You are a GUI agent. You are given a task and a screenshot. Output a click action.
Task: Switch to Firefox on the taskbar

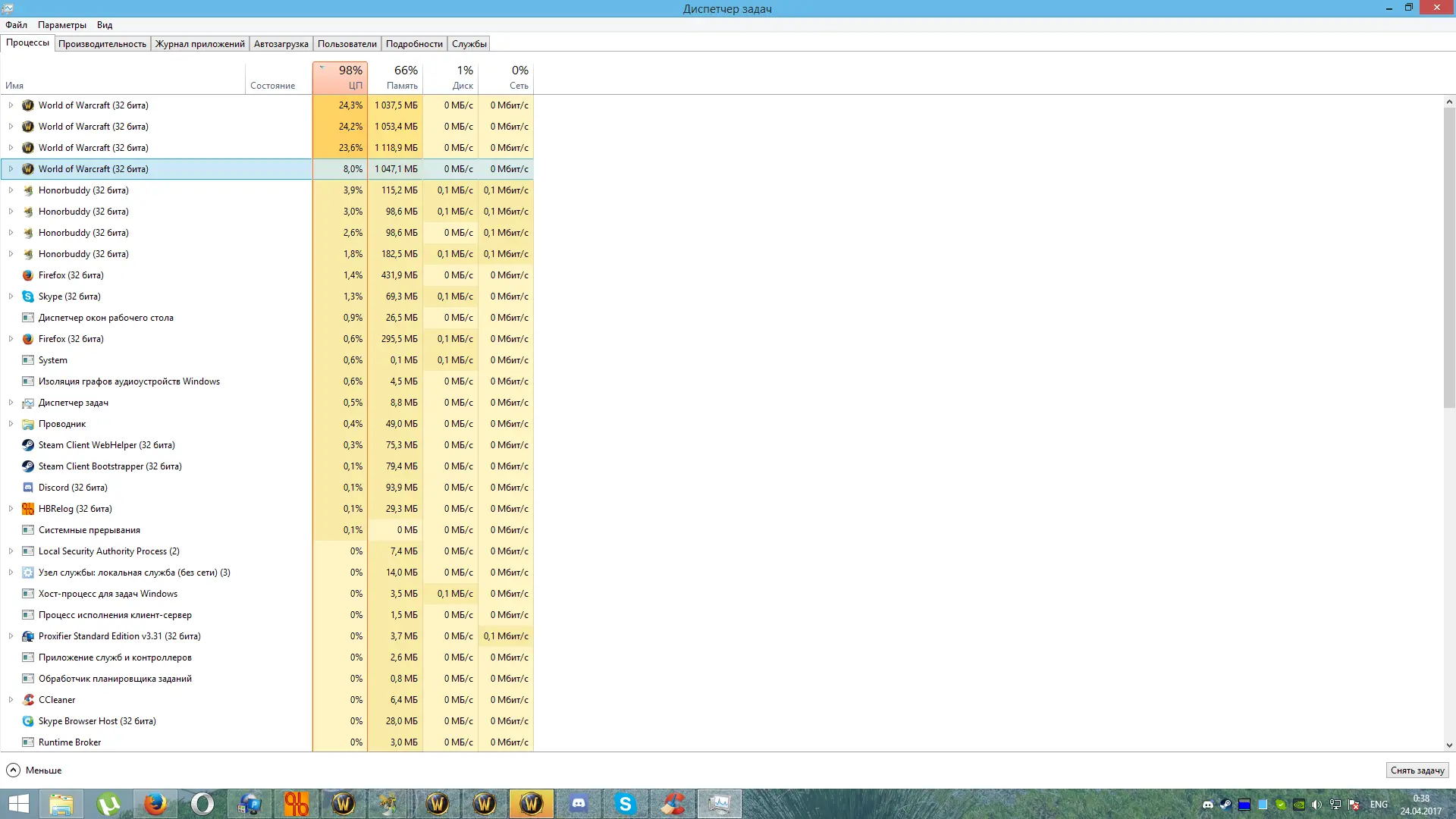coord(155,804)
